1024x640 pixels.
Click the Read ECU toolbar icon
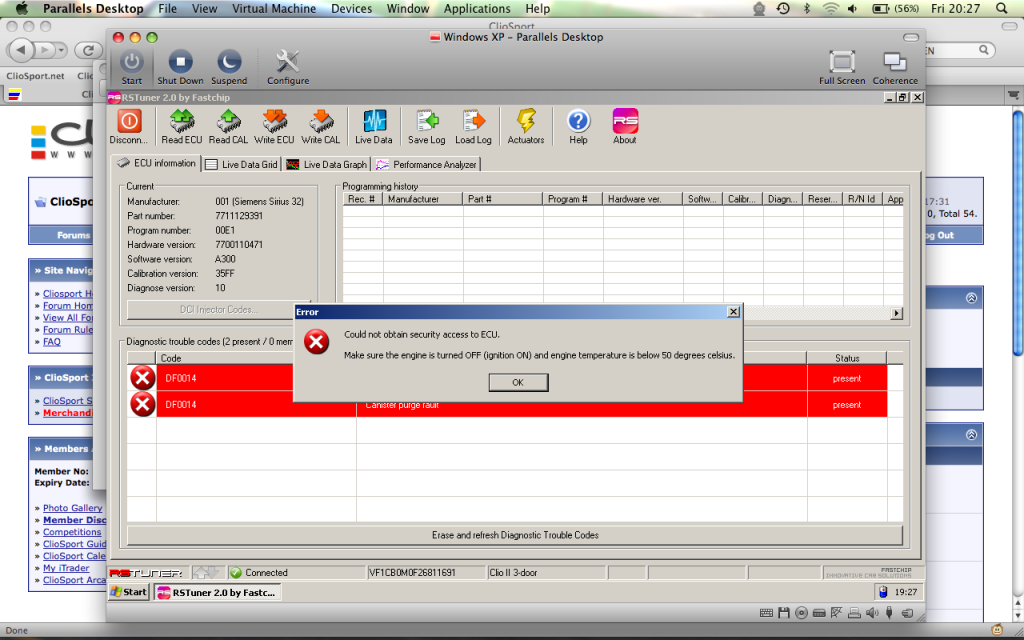[181, 122]
